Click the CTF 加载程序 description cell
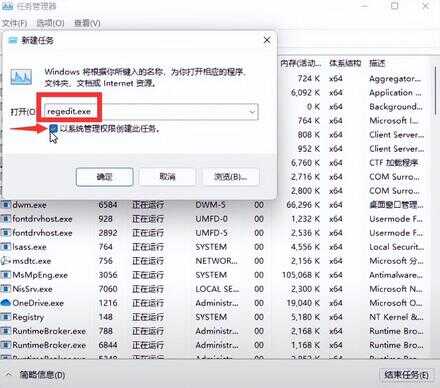Image resolution: width=440 pixels, height=388 pixels. click(394, 163)
